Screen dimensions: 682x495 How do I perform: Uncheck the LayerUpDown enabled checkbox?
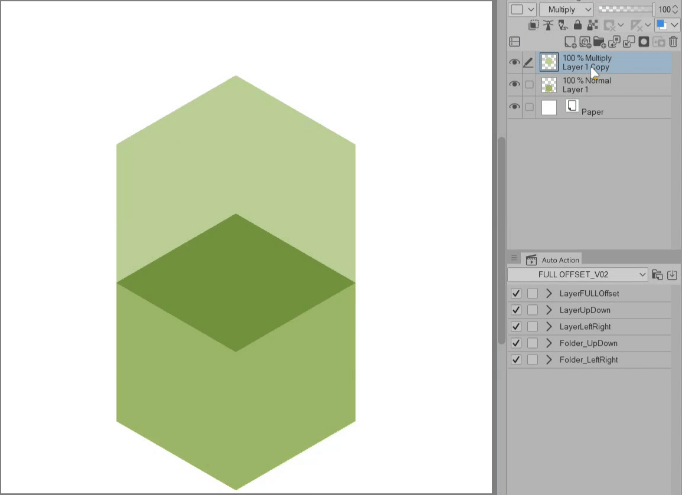[x=516, y=310]
